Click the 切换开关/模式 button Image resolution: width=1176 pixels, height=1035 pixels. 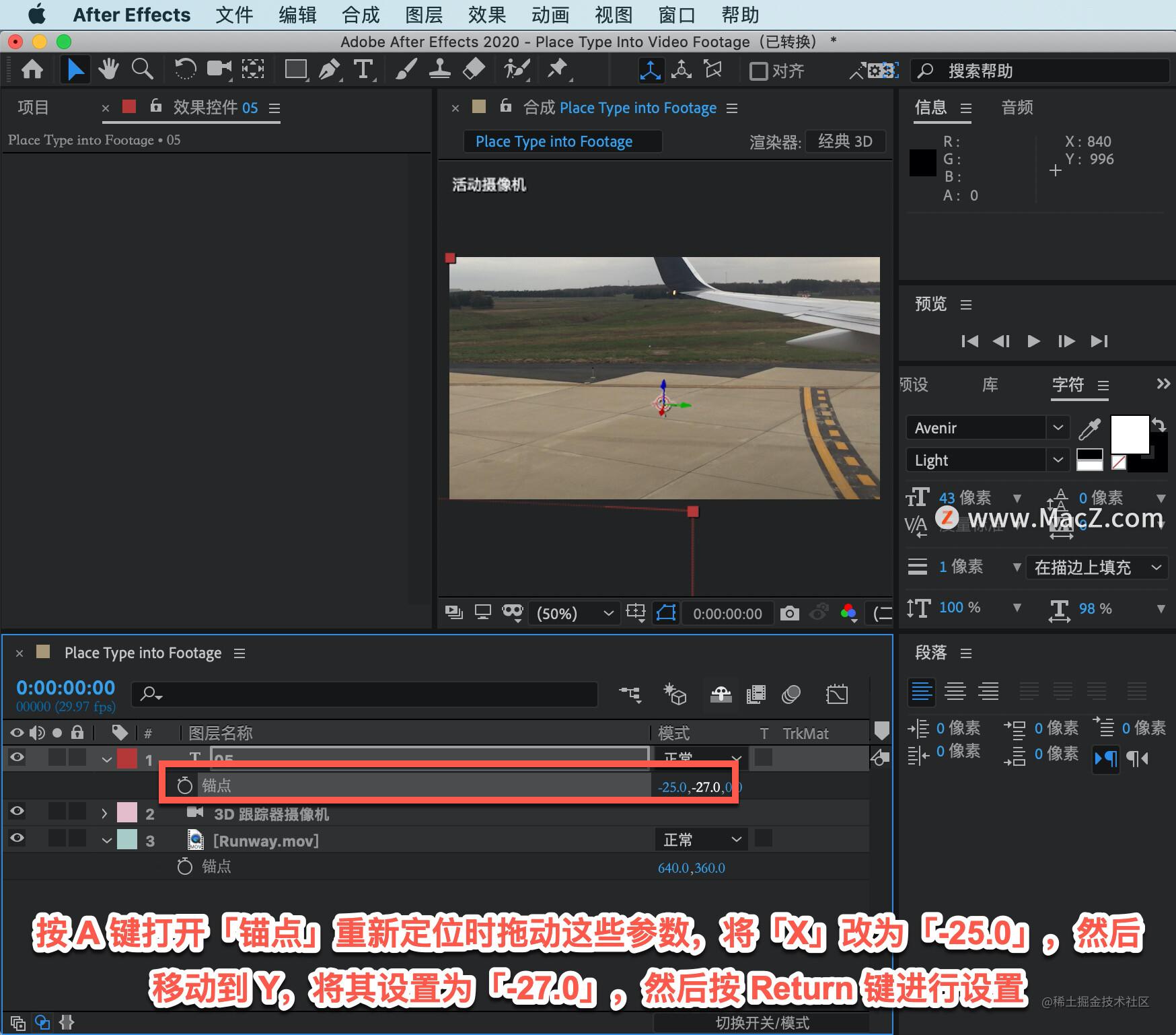763,1023
